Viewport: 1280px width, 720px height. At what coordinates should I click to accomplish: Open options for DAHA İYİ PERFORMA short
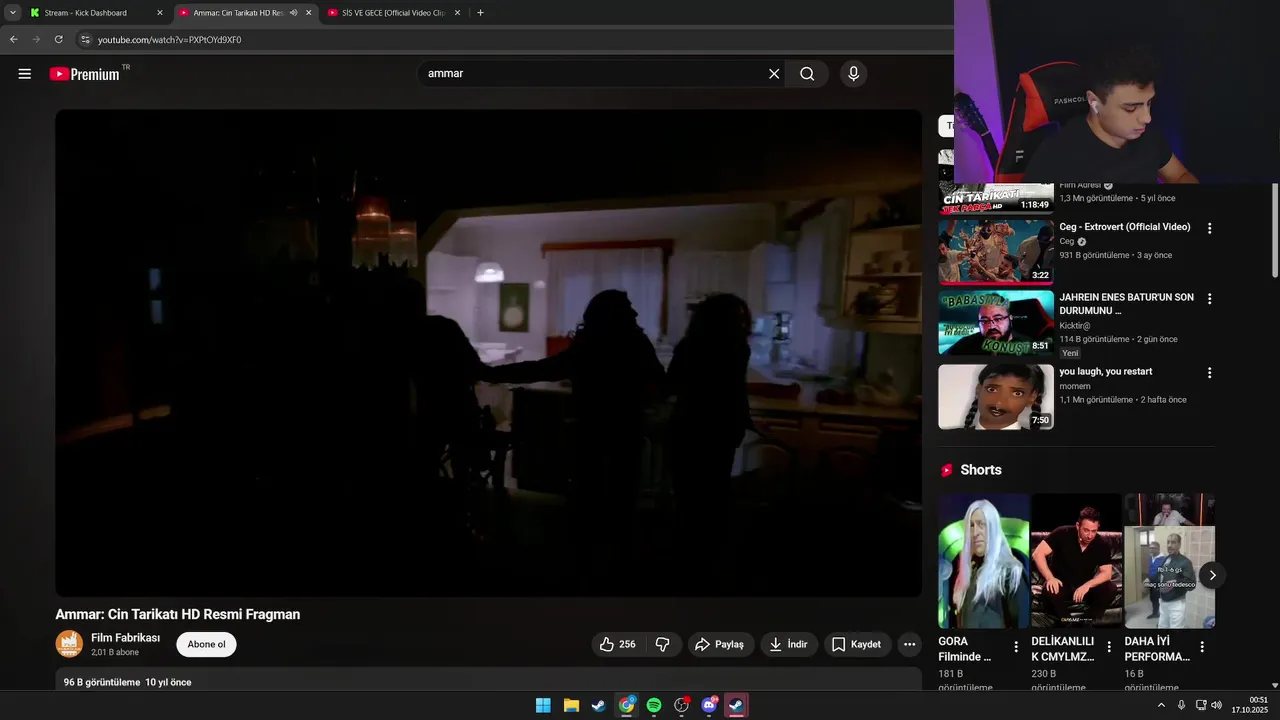tap(1202, 647)
